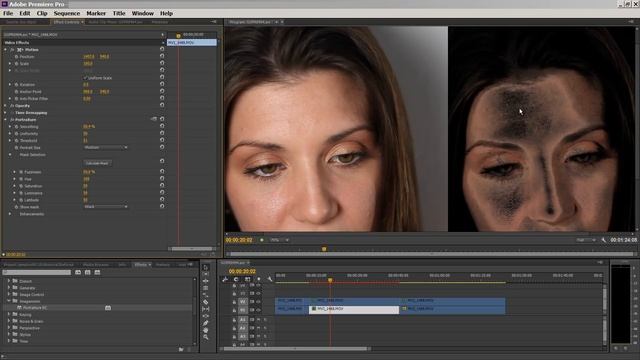Toggle Uniform Scale checkbox

point(85,78)
